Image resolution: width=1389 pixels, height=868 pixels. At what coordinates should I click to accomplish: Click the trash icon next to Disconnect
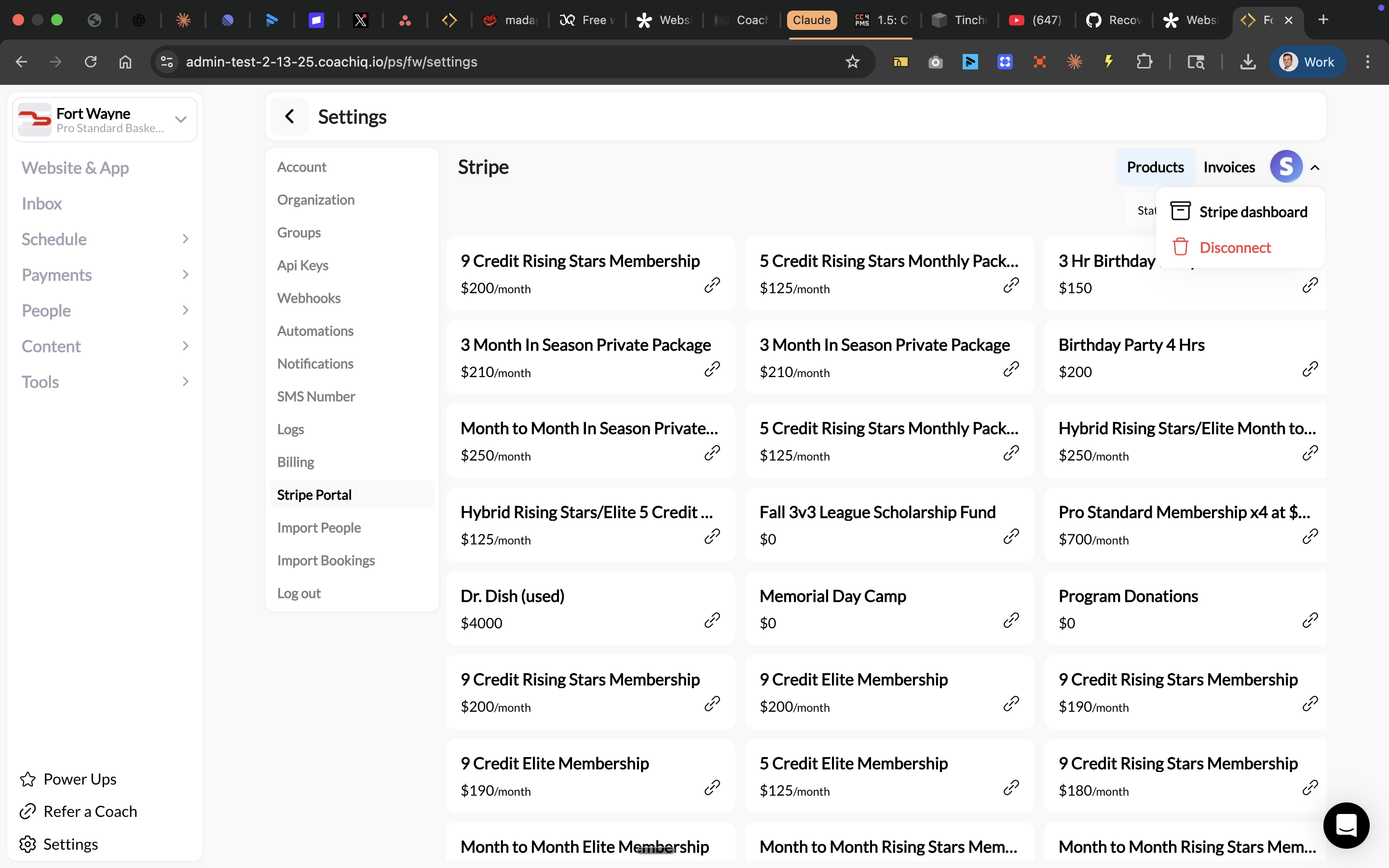1181,246
